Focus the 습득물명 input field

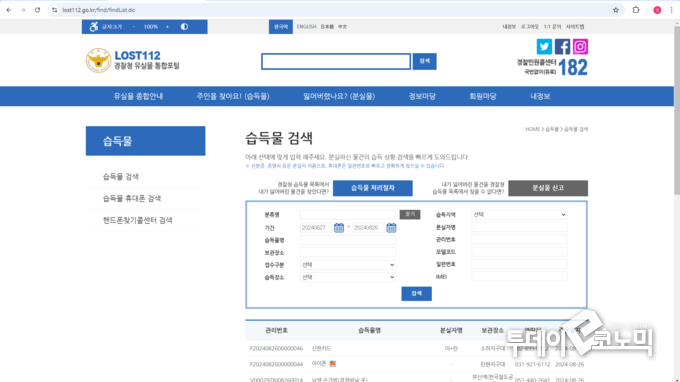tap(348, 240)
